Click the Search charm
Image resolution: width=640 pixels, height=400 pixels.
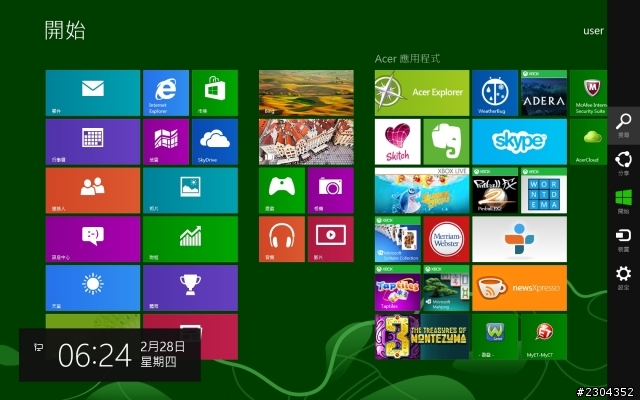click(623, 125)
